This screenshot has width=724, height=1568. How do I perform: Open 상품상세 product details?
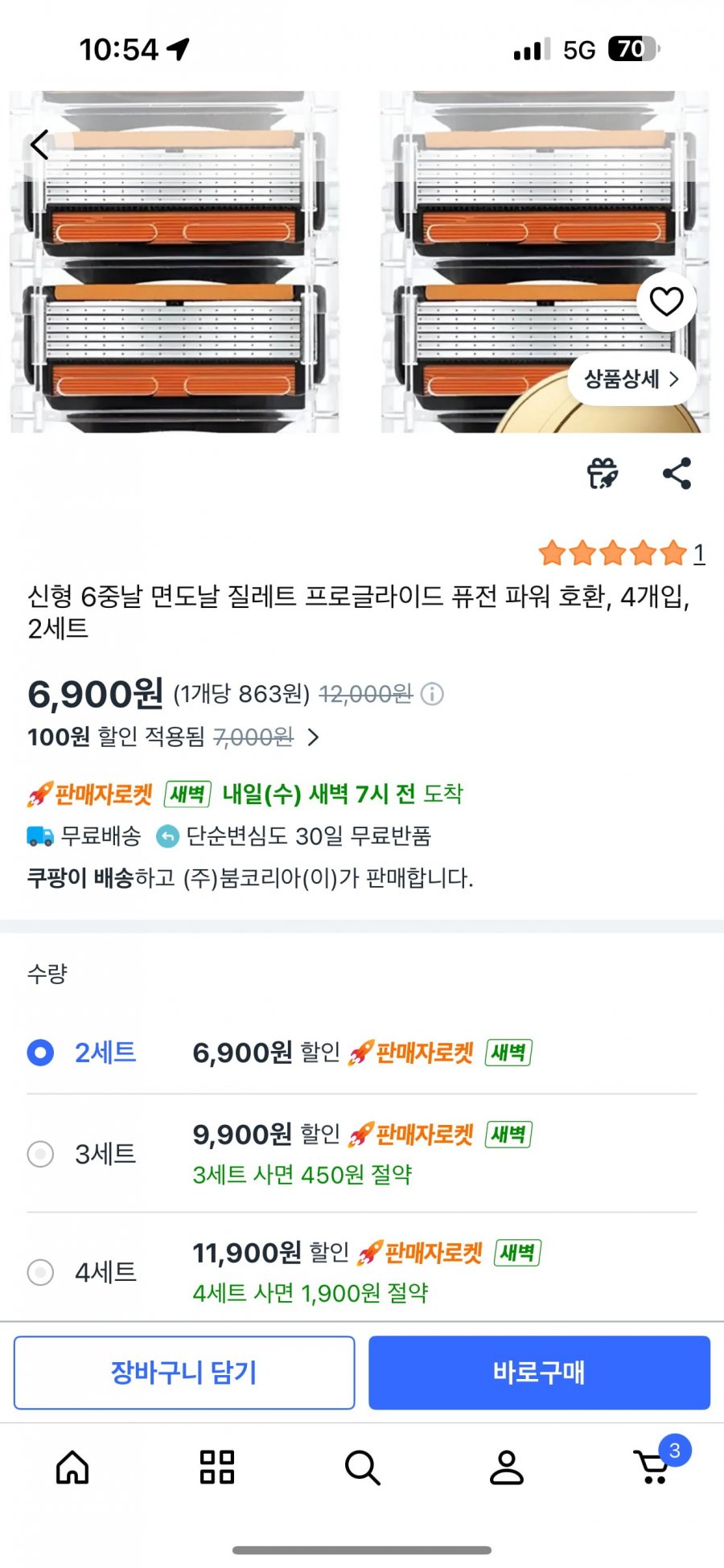[631, 379]
